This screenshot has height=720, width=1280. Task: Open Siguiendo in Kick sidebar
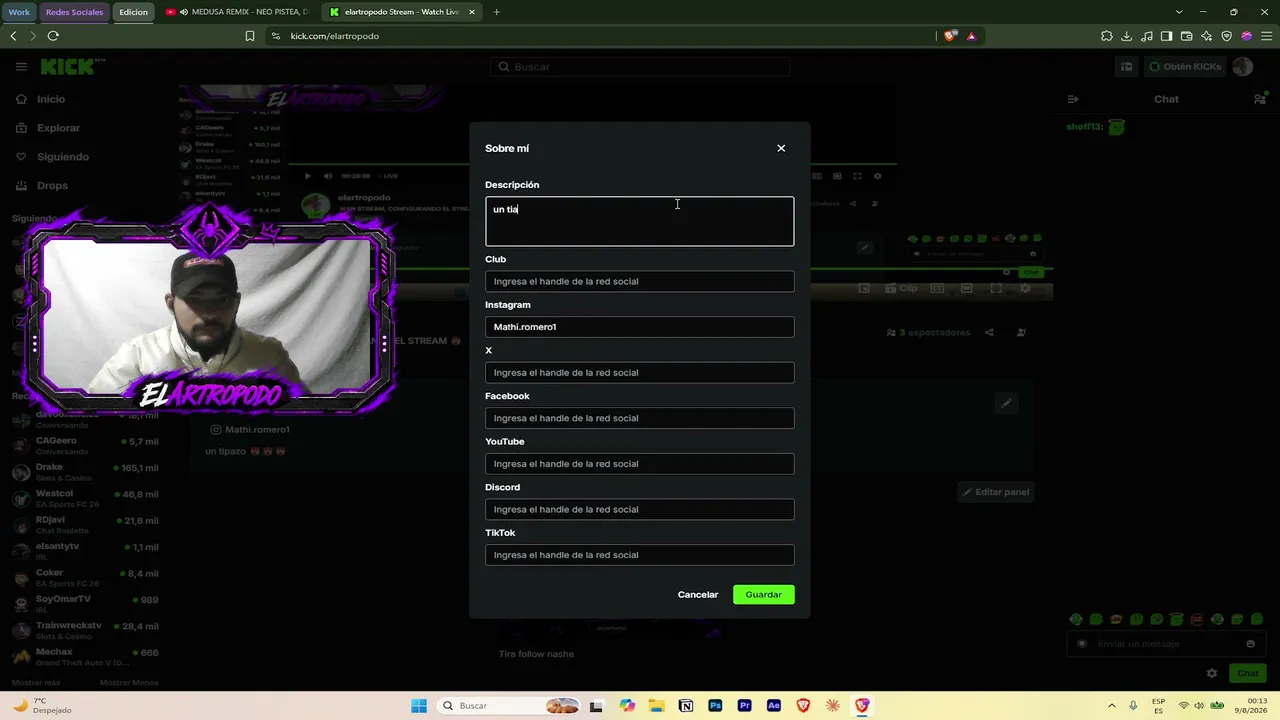[63, 157]
